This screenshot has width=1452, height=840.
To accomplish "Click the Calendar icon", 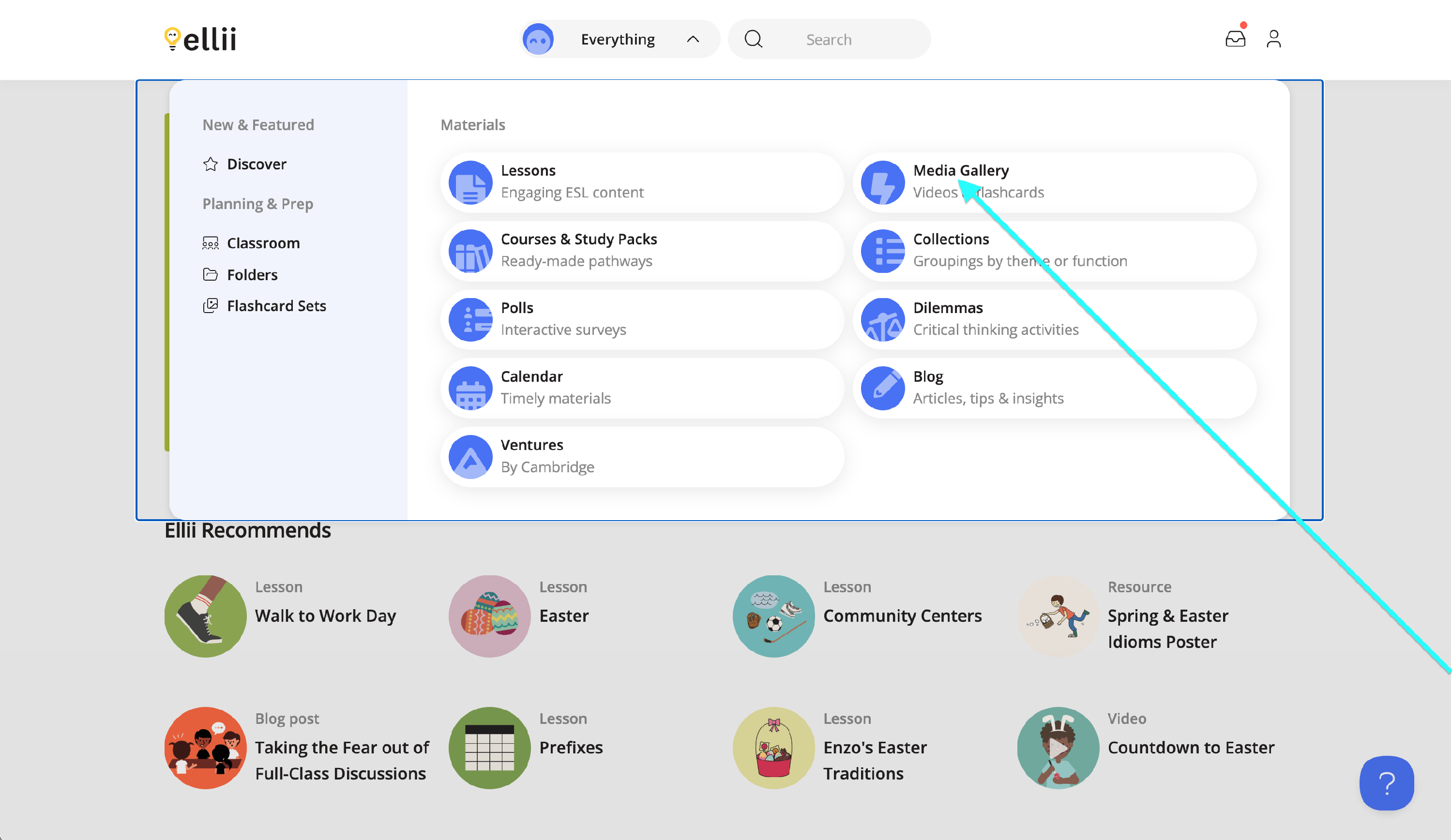I will coord(470,389).
